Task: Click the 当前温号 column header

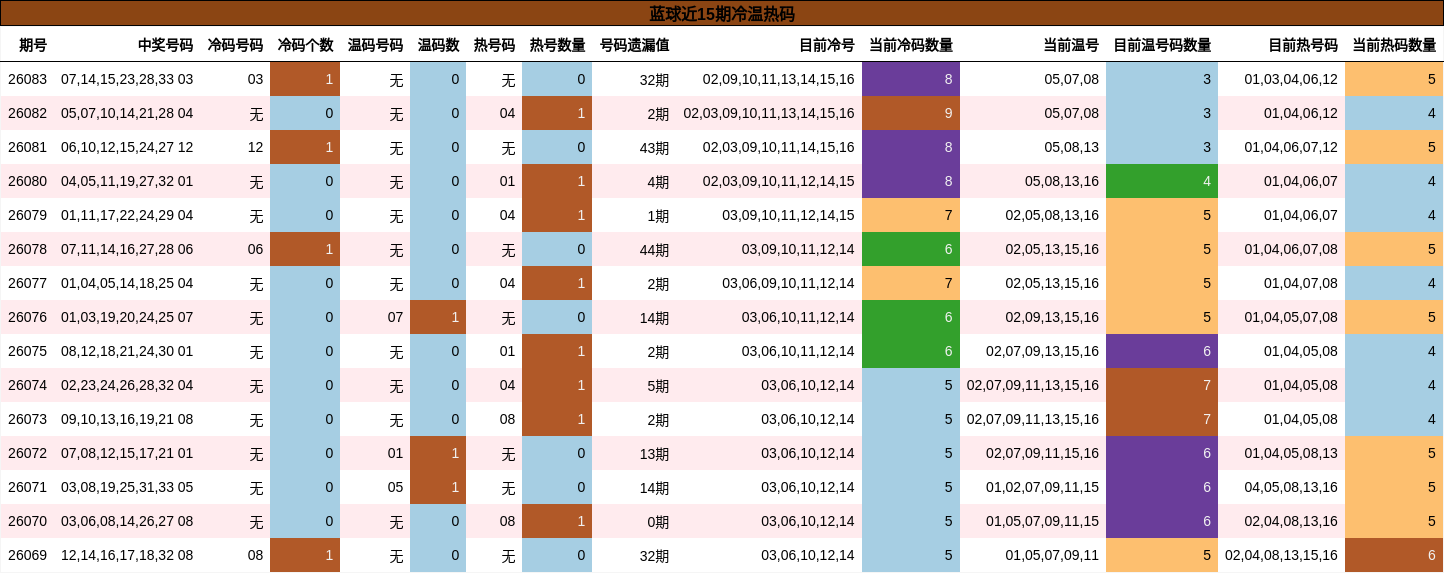Action: [1071, 45]
